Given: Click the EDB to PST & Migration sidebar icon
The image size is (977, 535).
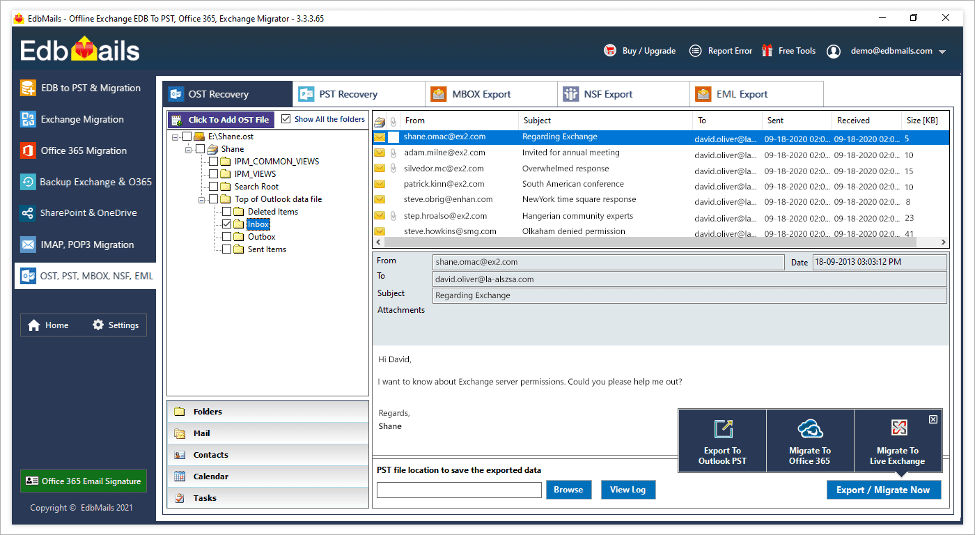Looking at the screenshot, I should click(x=27, y=88).
